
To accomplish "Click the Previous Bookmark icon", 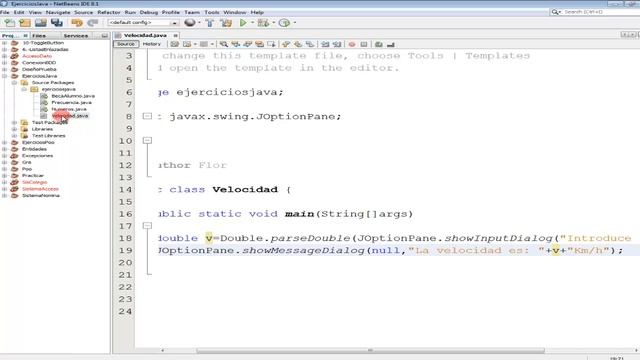I will (x=286, y=44).
